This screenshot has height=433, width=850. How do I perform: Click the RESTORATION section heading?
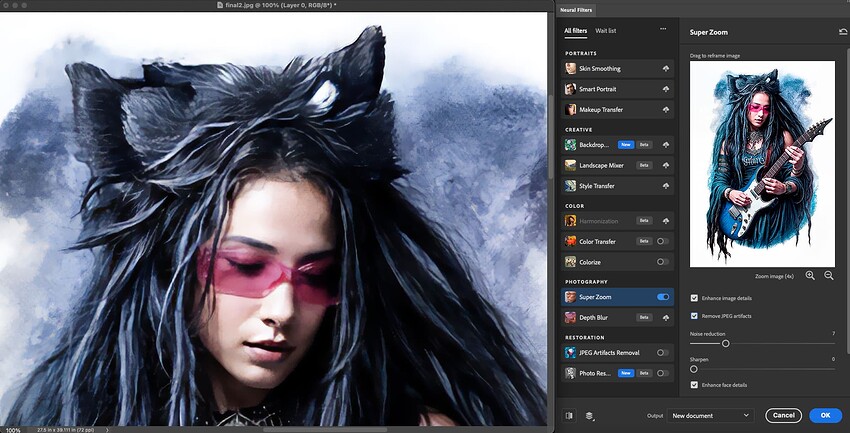(x=584, y=338)
